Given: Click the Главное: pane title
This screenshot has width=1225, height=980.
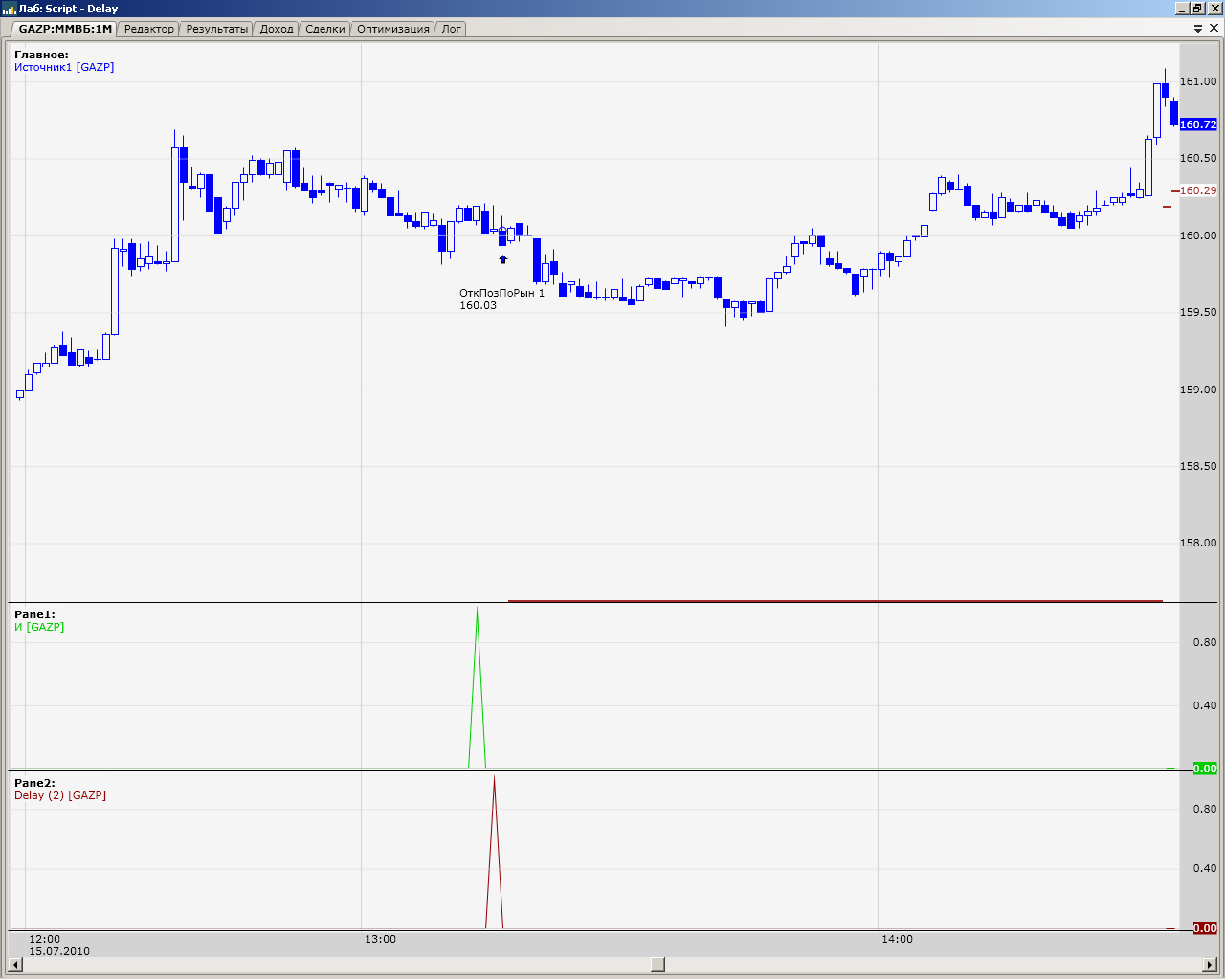Looking at the screenshot, I should coord(41,55).
